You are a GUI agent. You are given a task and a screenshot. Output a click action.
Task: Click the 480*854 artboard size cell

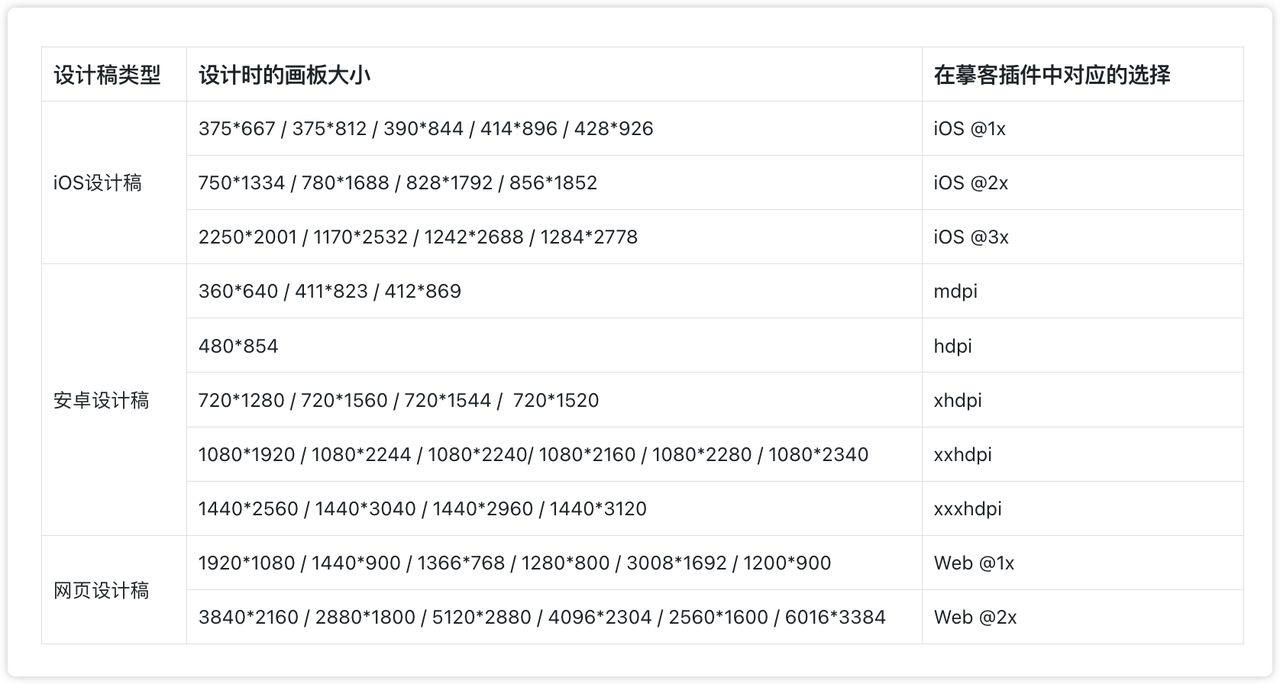[238, 346]
